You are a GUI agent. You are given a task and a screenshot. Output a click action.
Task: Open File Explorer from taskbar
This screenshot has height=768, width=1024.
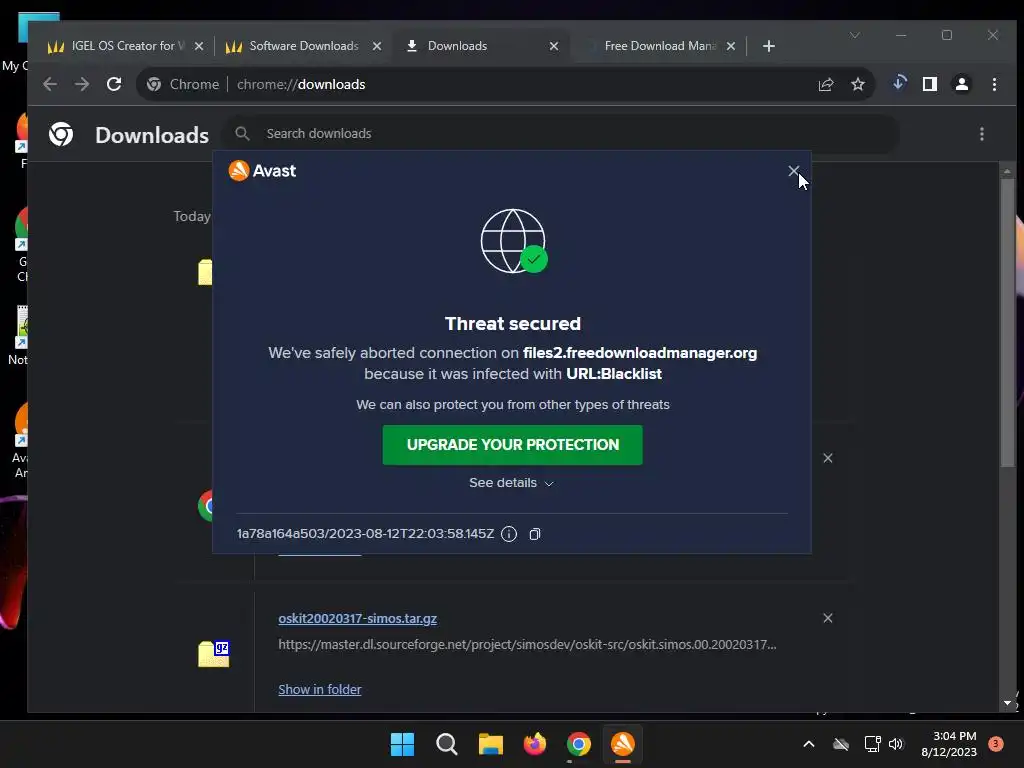click(490, 744)
